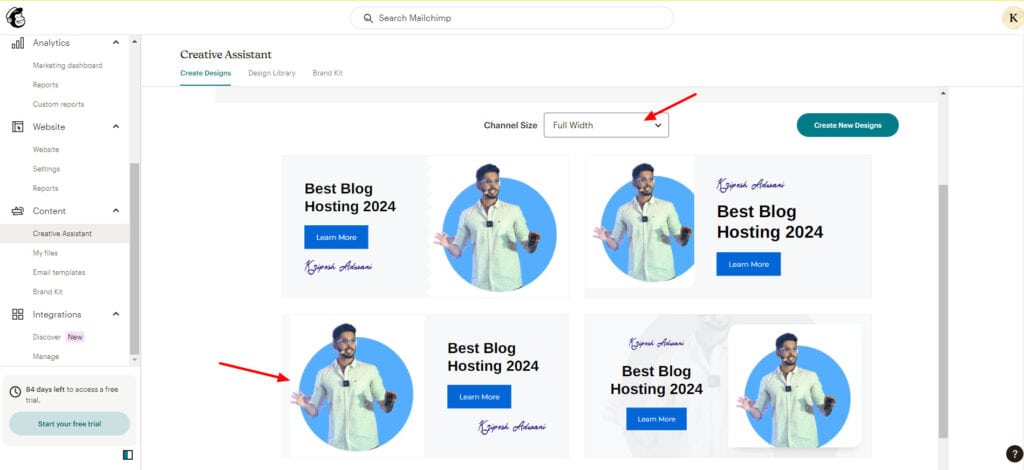Switch to the Brand Kit tab
This screenshot has height=470, width=1024.
328,73
